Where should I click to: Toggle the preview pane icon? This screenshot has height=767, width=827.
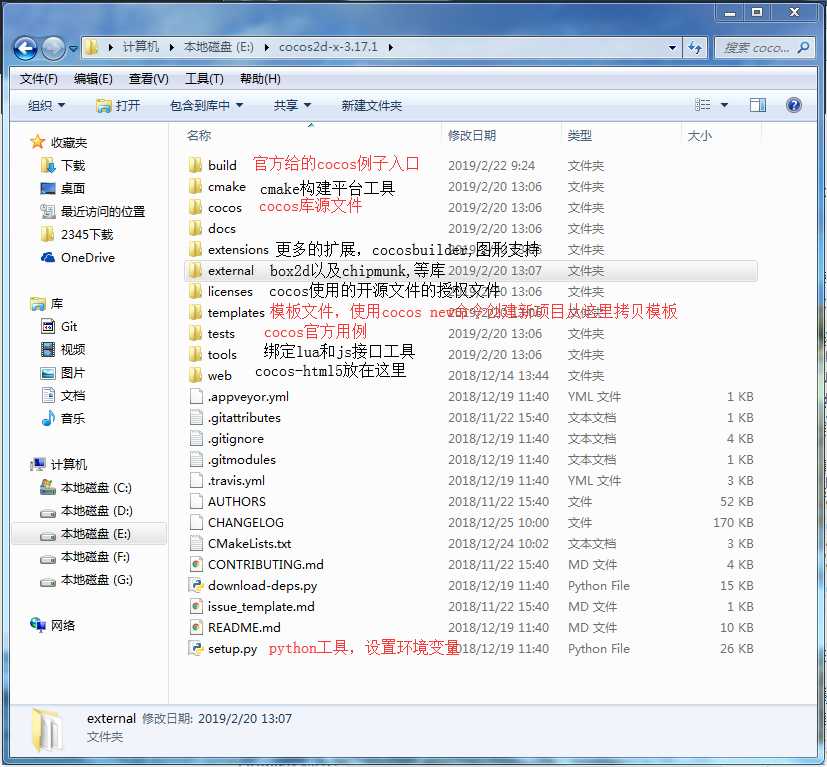pos(758,105)
